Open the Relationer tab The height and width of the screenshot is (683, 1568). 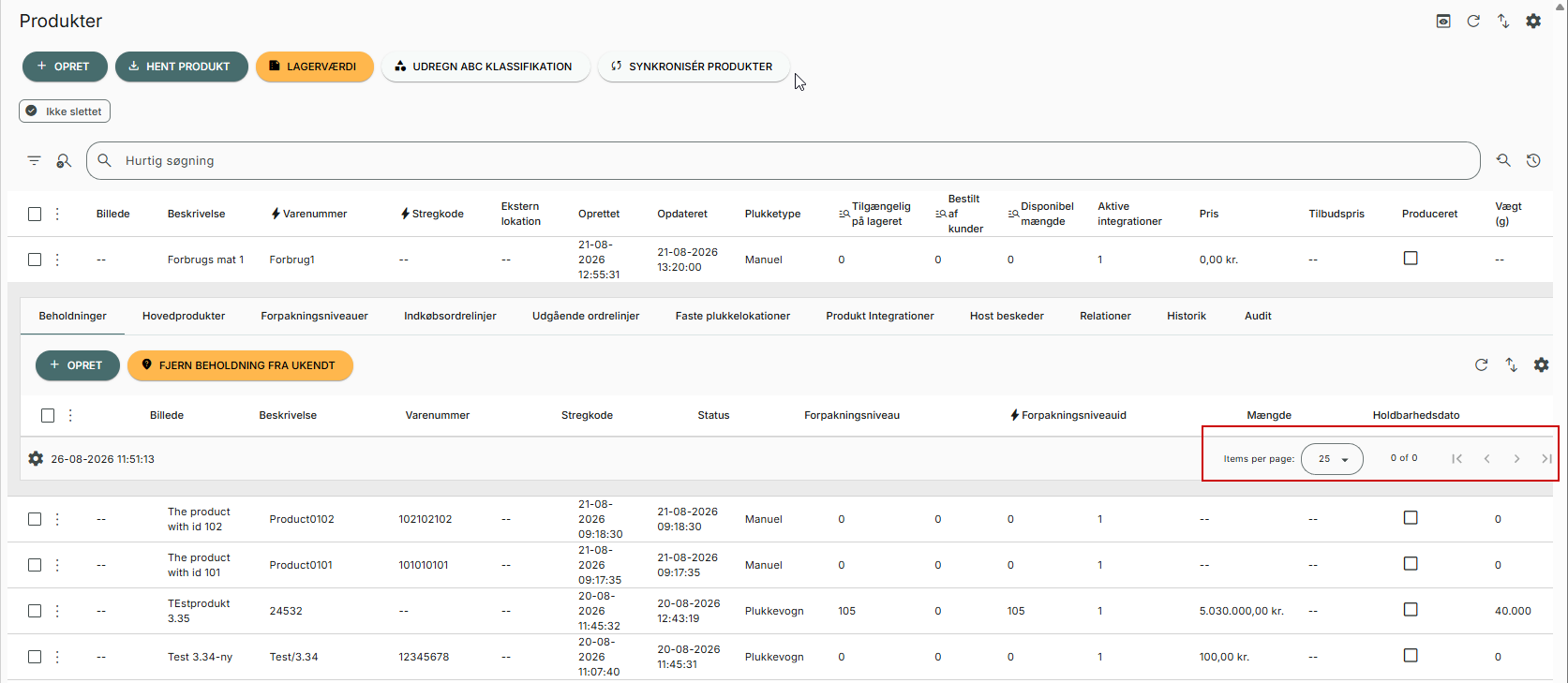[1105, 316]
